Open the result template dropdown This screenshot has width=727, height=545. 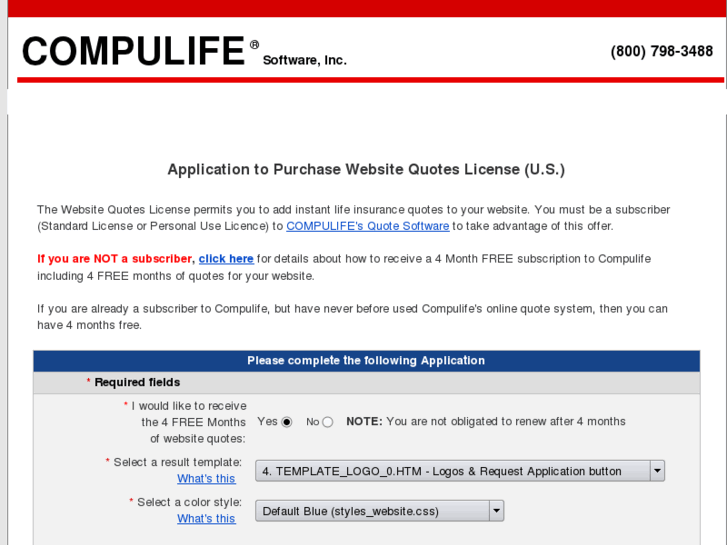pyautogui.click(x=460, y=471)
